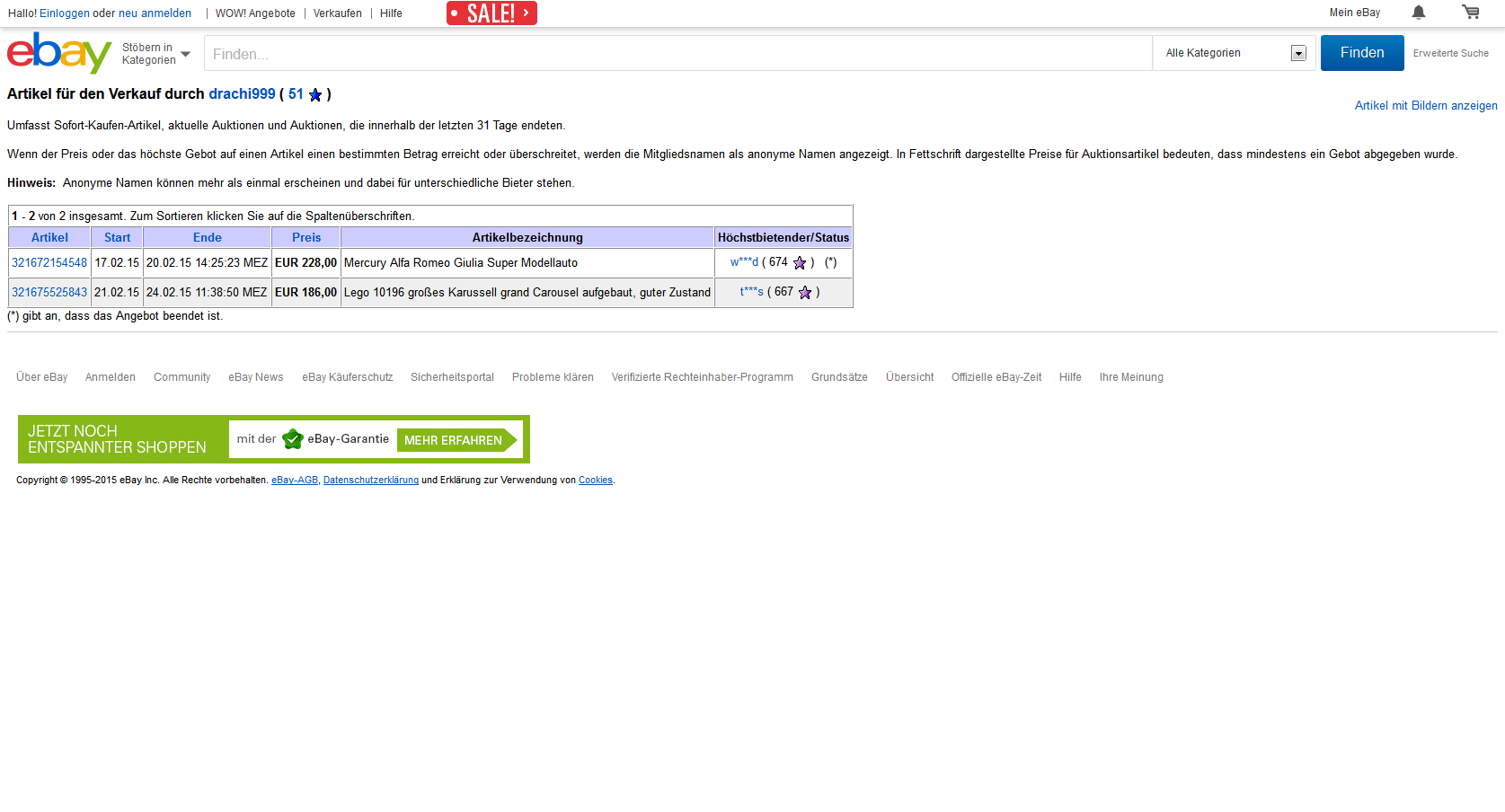This screenshot has width=1505, height=812.
Task: Open Anmelden footer link
Action: coord(111,377)
